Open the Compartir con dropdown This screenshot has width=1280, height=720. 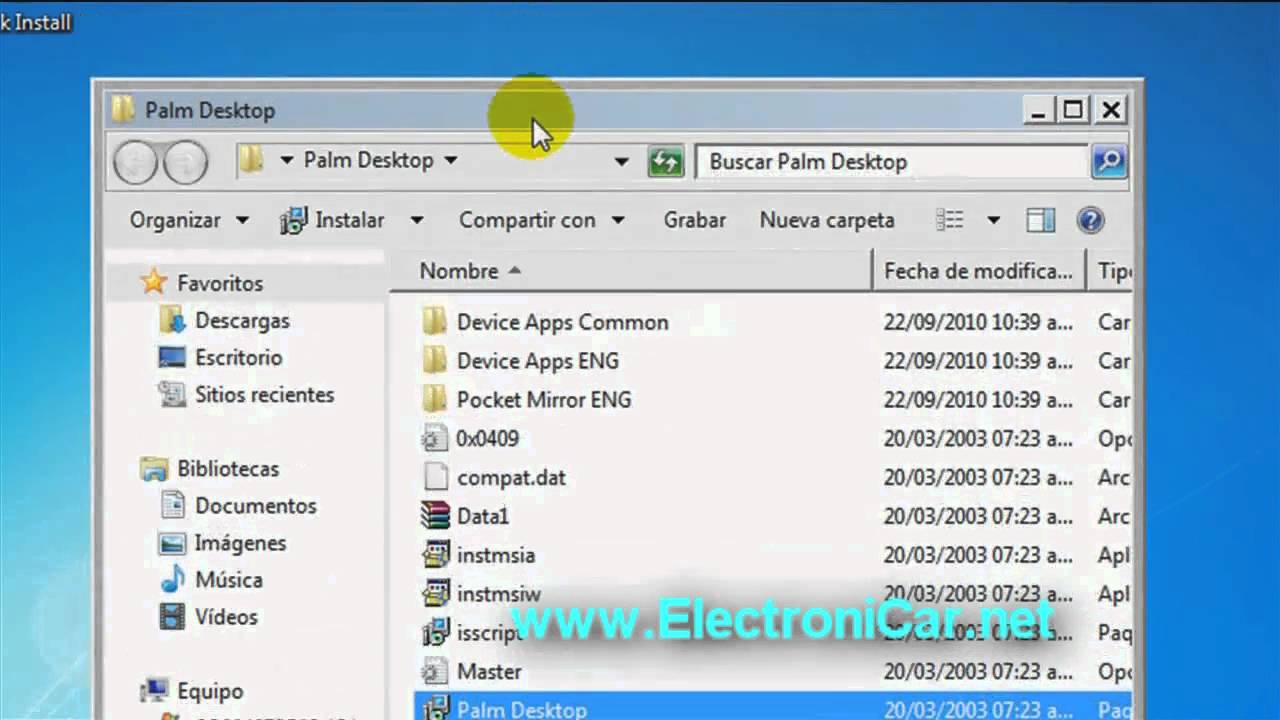541,220
